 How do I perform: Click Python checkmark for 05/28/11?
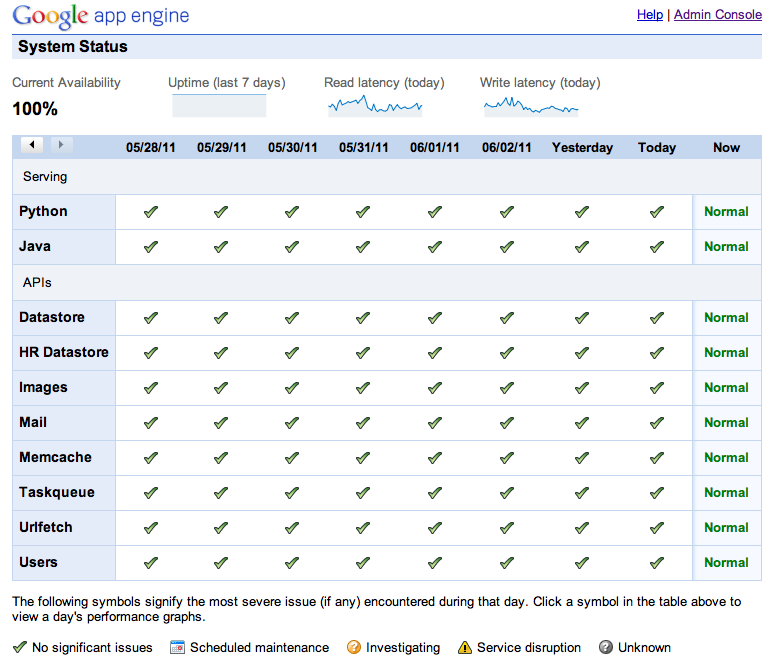pos(151,212)
